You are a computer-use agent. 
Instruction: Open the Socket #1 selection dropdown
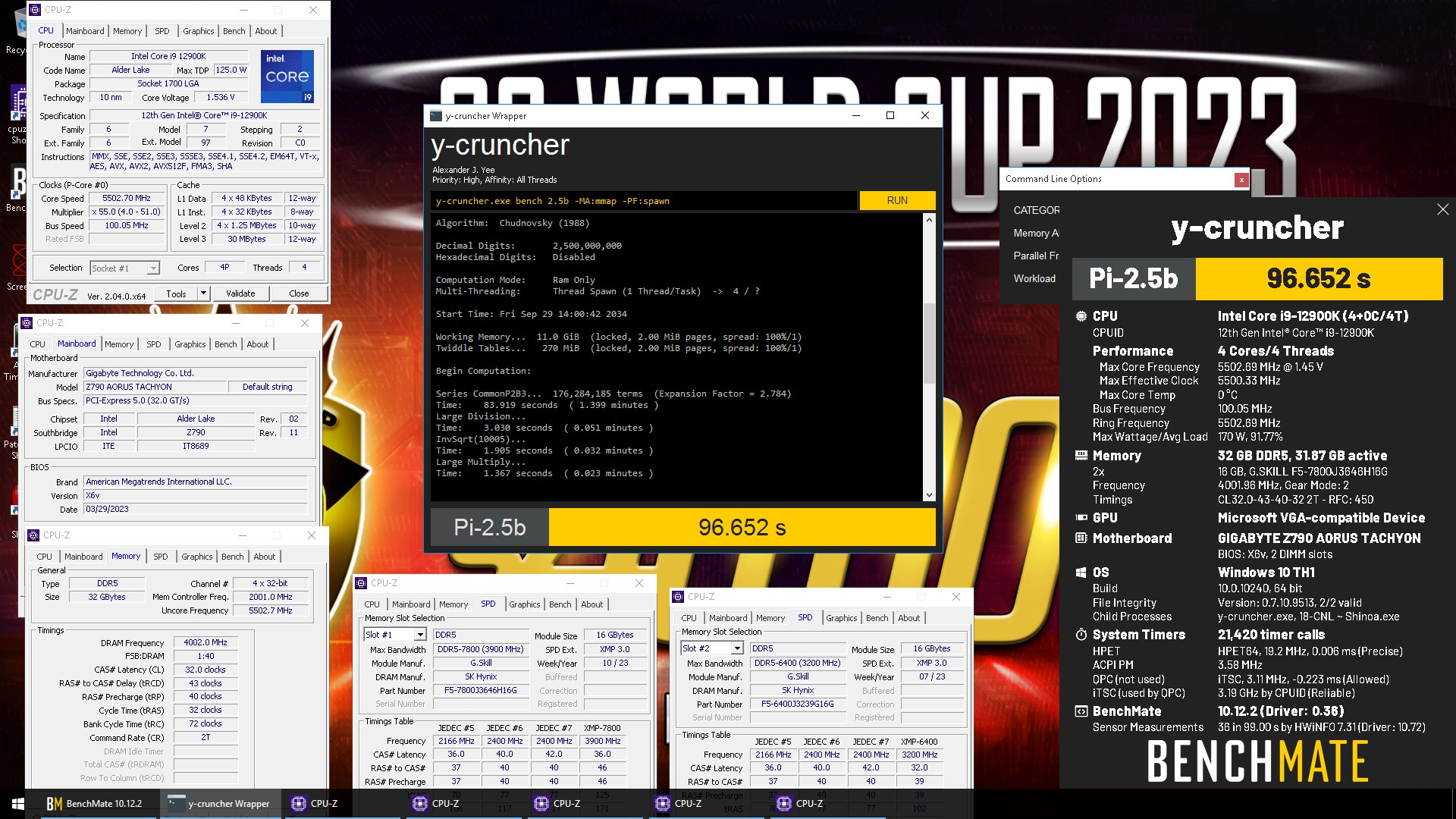[x=153, y=268]
